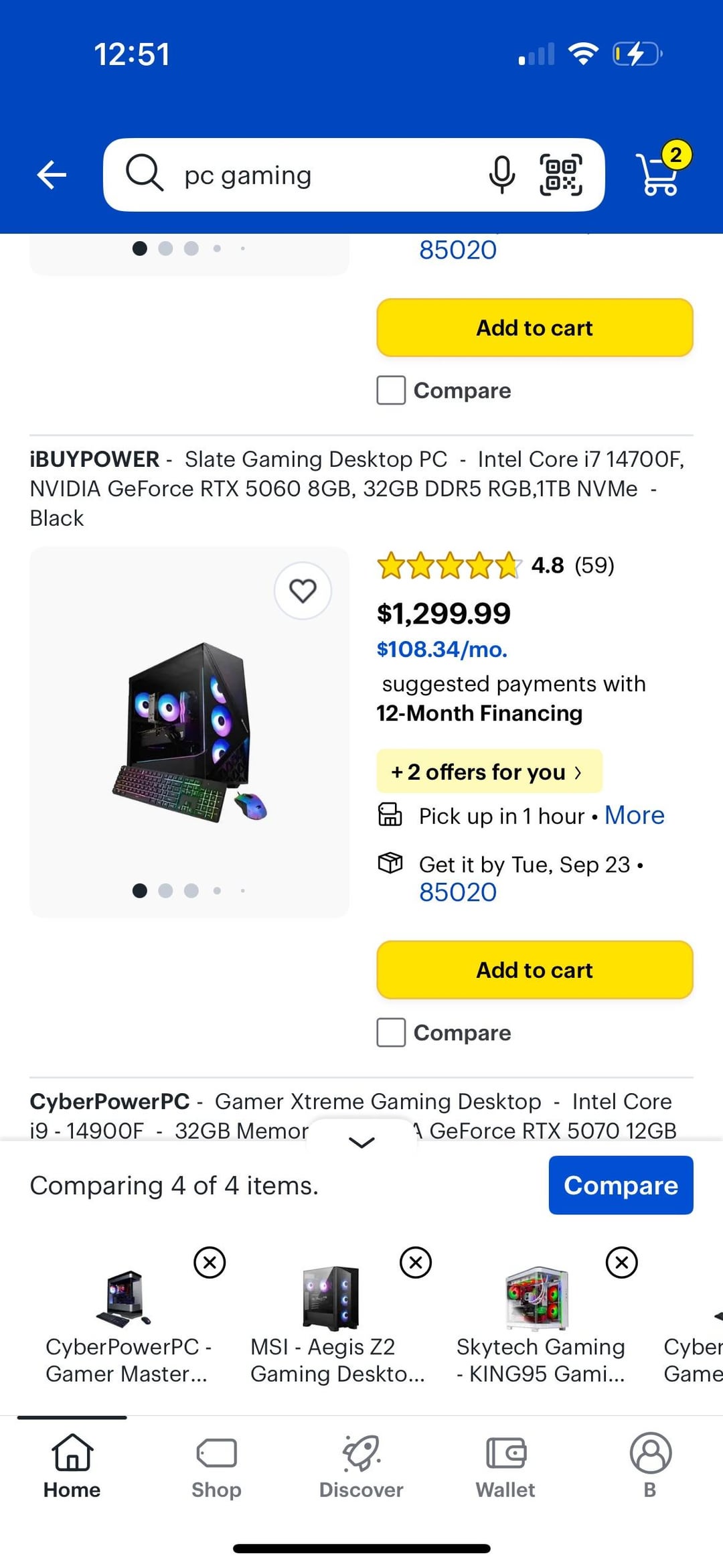Screen dimensions: 723x1568
Task: Remove CyberPowerPC Gamer Master from comparison
Action: coord(210,1263)
